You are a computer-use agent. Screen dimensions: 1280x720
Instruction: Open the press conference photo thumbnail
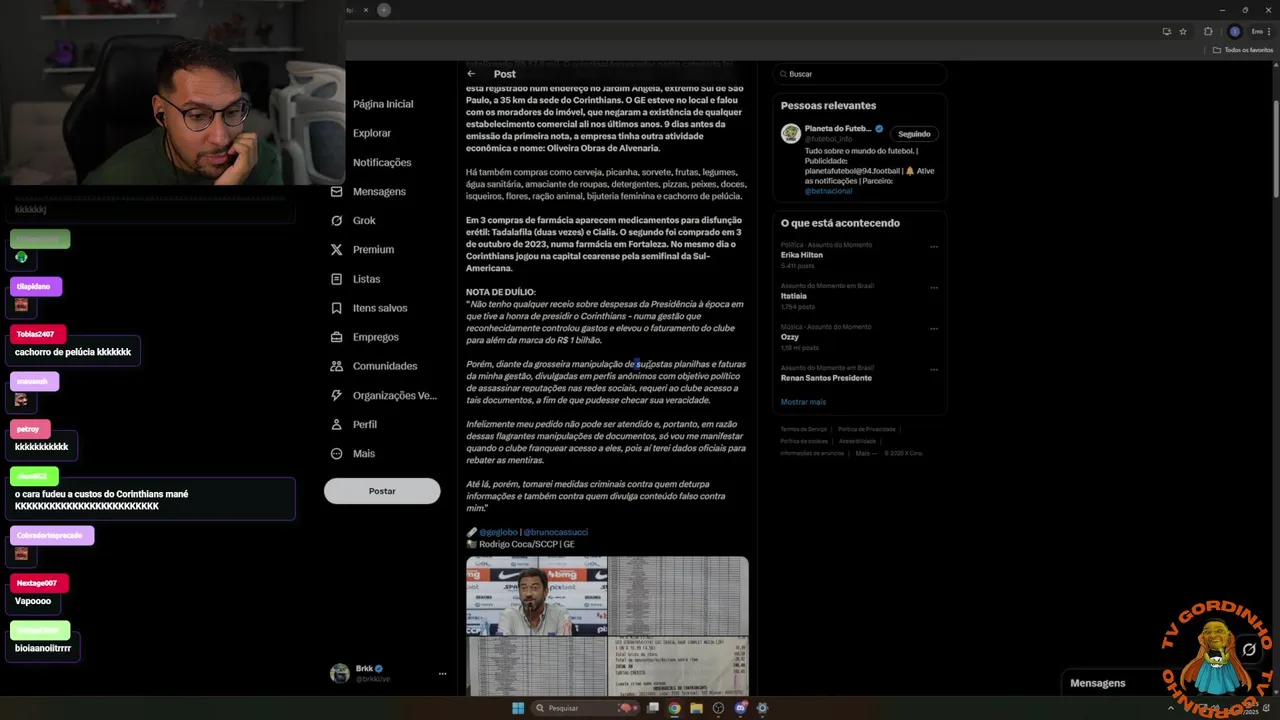(x=536, y=596)
